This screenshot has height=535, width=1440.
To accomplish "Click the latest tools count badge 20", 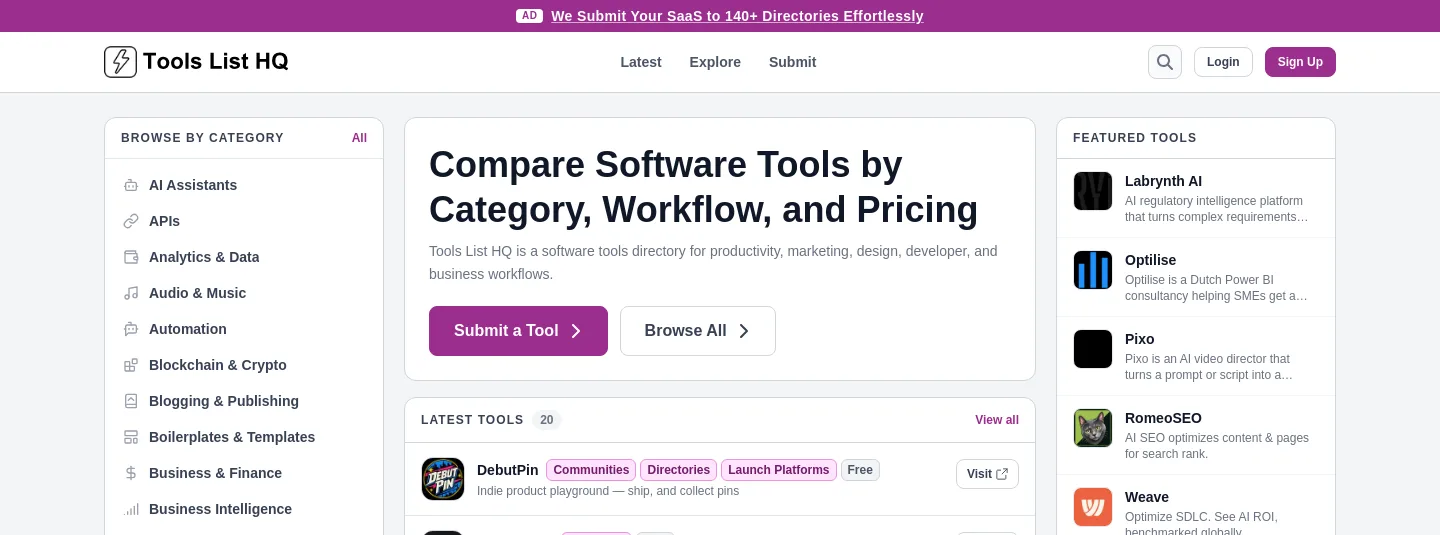I will 547,420.
